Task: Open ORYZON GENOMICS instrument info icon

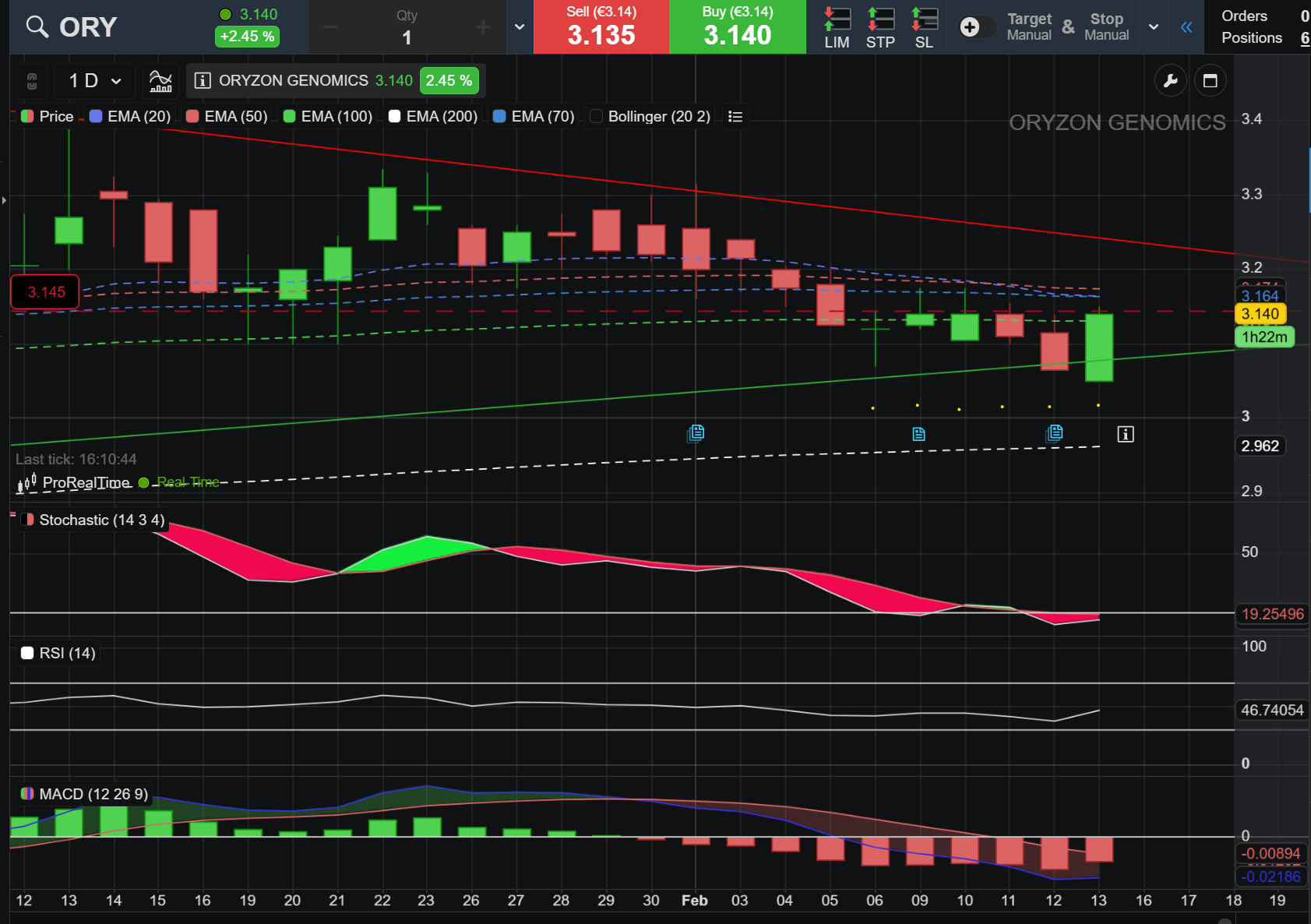Action: tap(203, 80)
